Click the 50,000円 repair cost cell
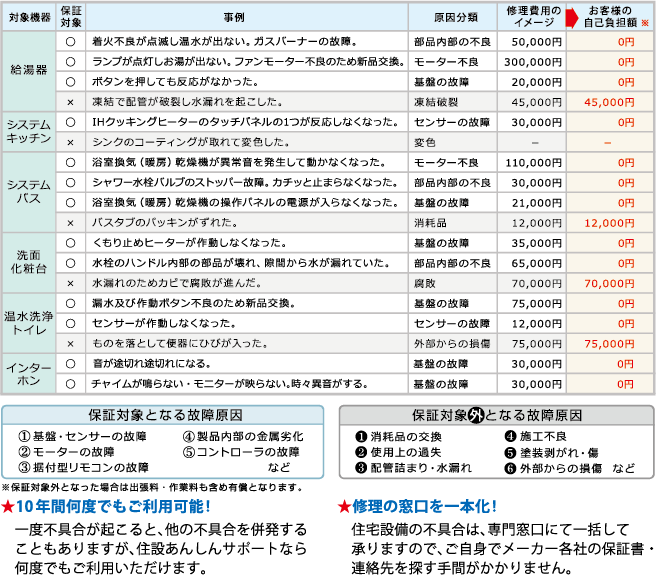The image size is (656, 575). (532, 42)
